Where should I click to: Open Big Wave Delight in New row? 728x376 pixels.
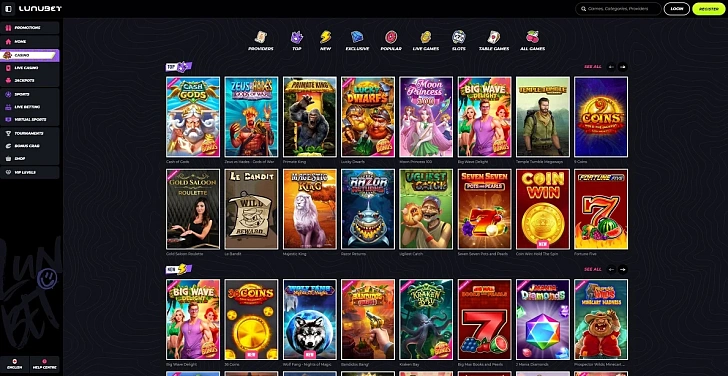tap(193, 319)
